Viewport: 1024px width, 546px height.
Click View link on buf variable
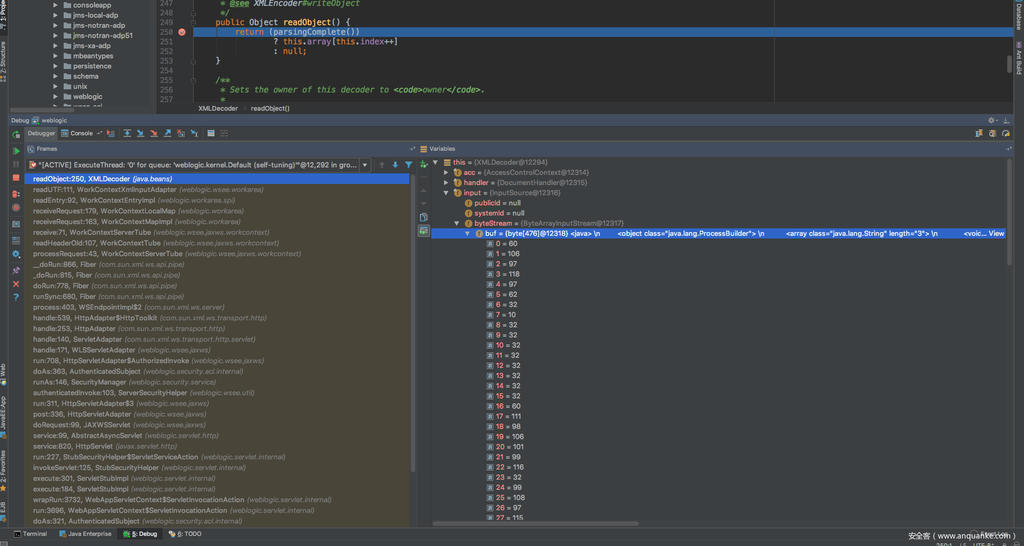click(996, 234)
